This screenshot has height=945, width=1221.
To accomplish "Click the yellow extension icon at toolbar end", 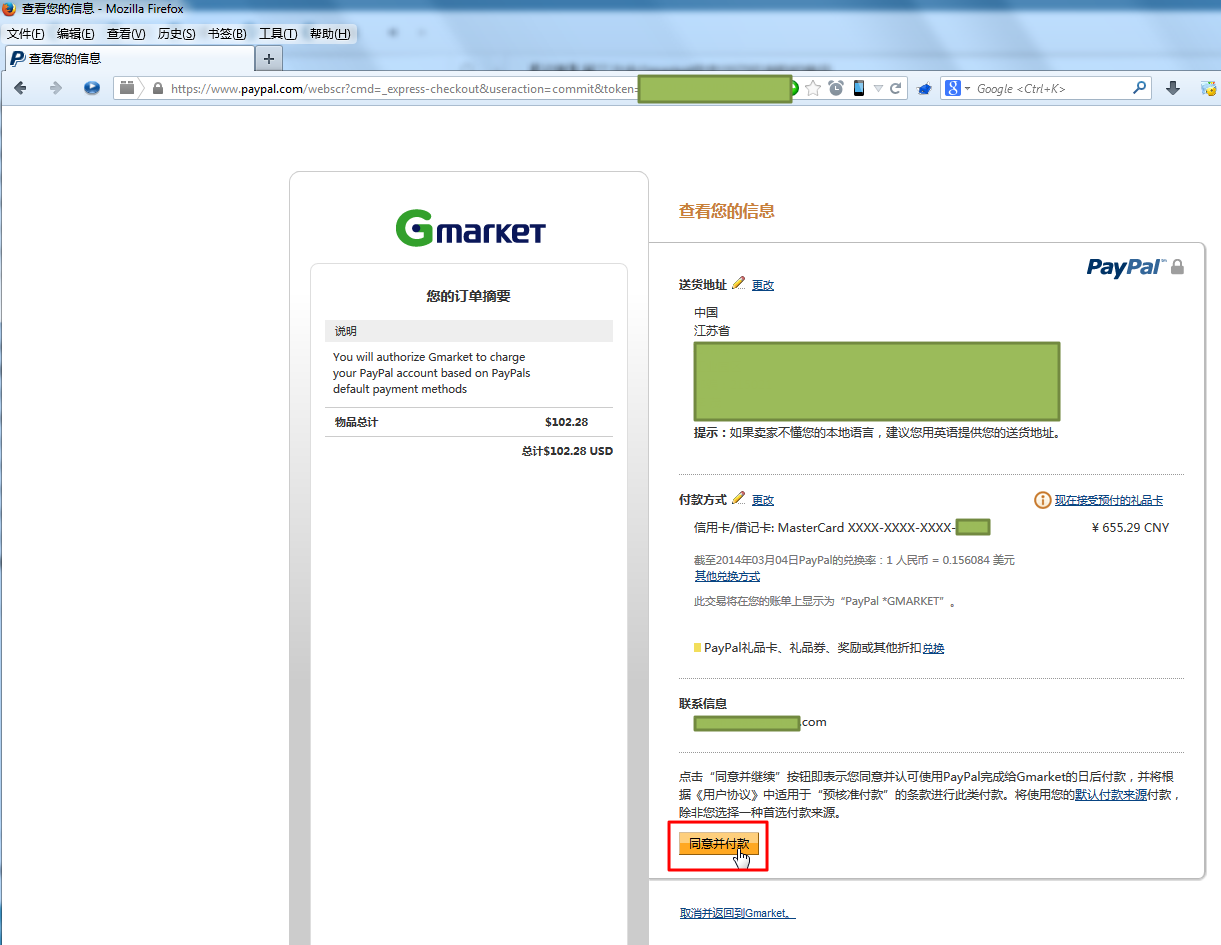I will pos(1208,88).
